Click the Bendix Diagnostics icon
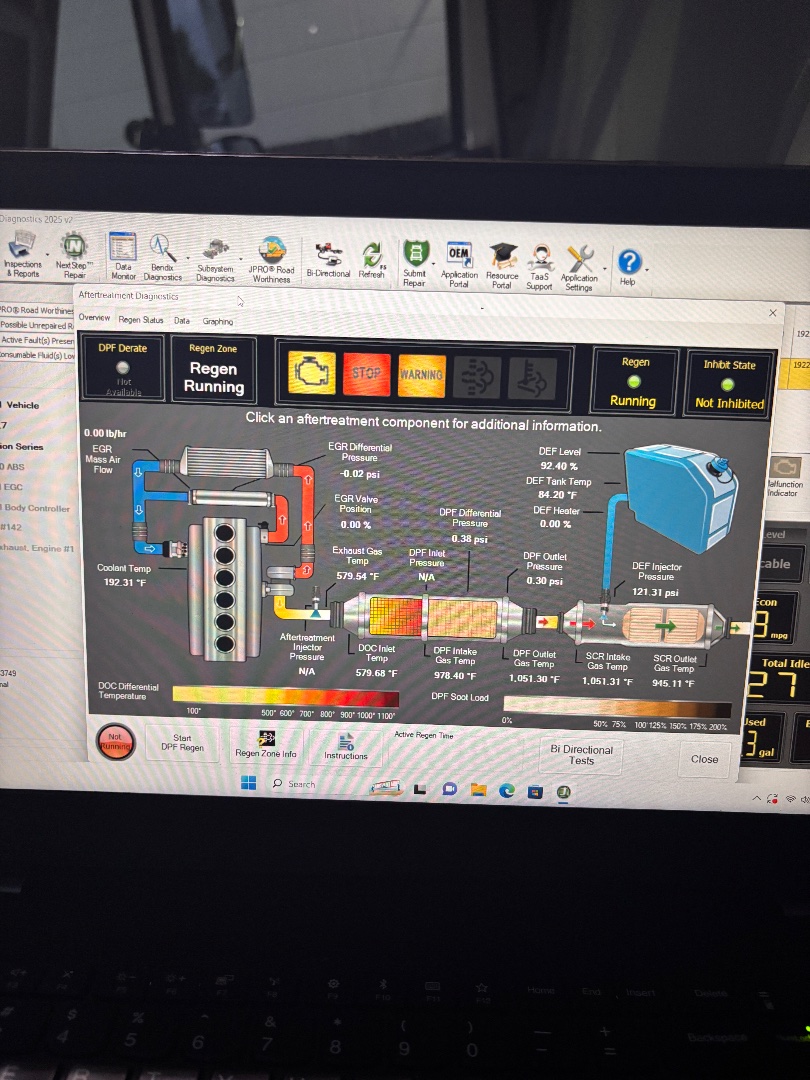The image size is (810, 1080). coord(163,255)
